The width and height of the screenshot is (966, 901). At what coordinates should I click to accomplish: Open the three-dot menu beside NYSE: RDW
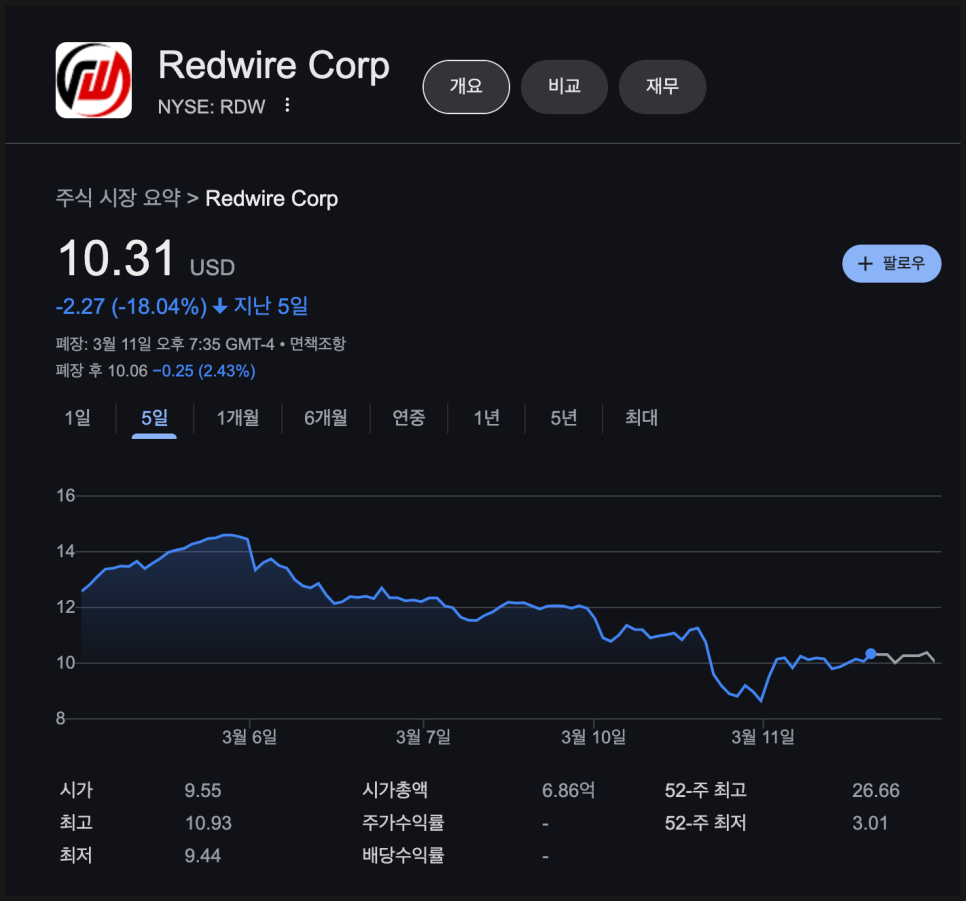click(x=287, y=105)
